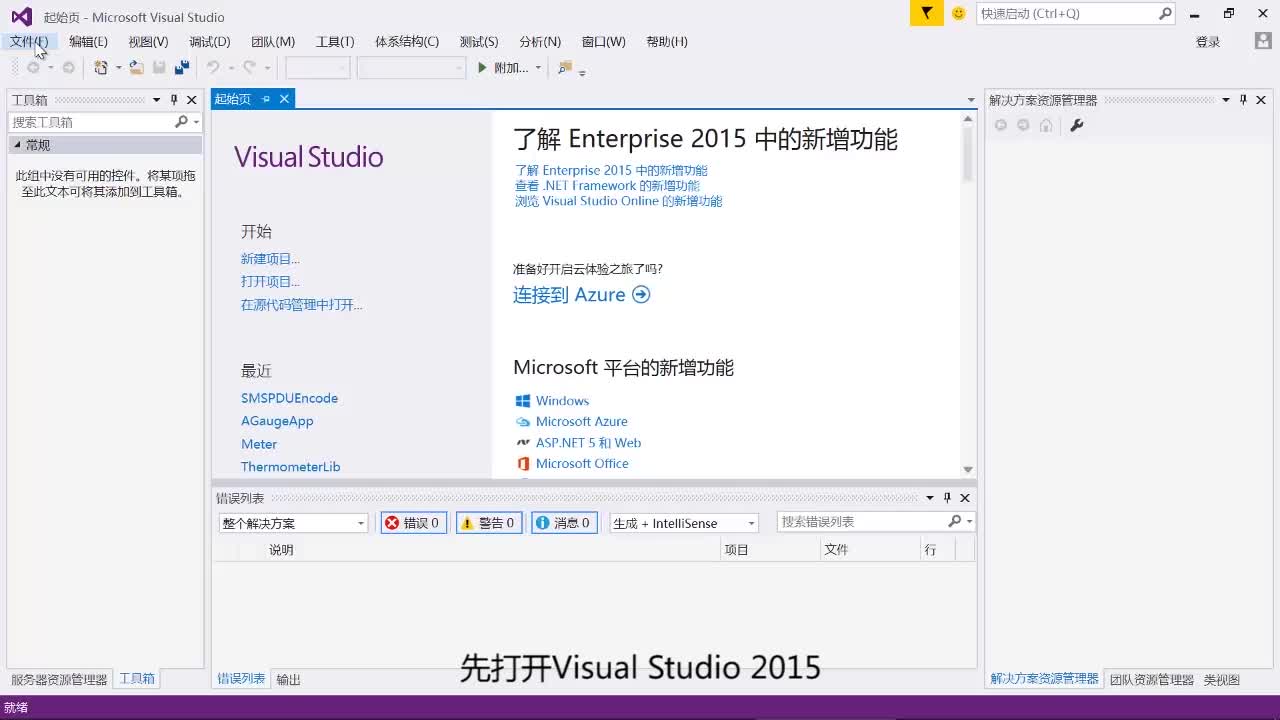Image resolution: width=1280 pixels, height=720 pixels.
Task: Open the document tab list dropdown arrow
Action: (970, 100)
